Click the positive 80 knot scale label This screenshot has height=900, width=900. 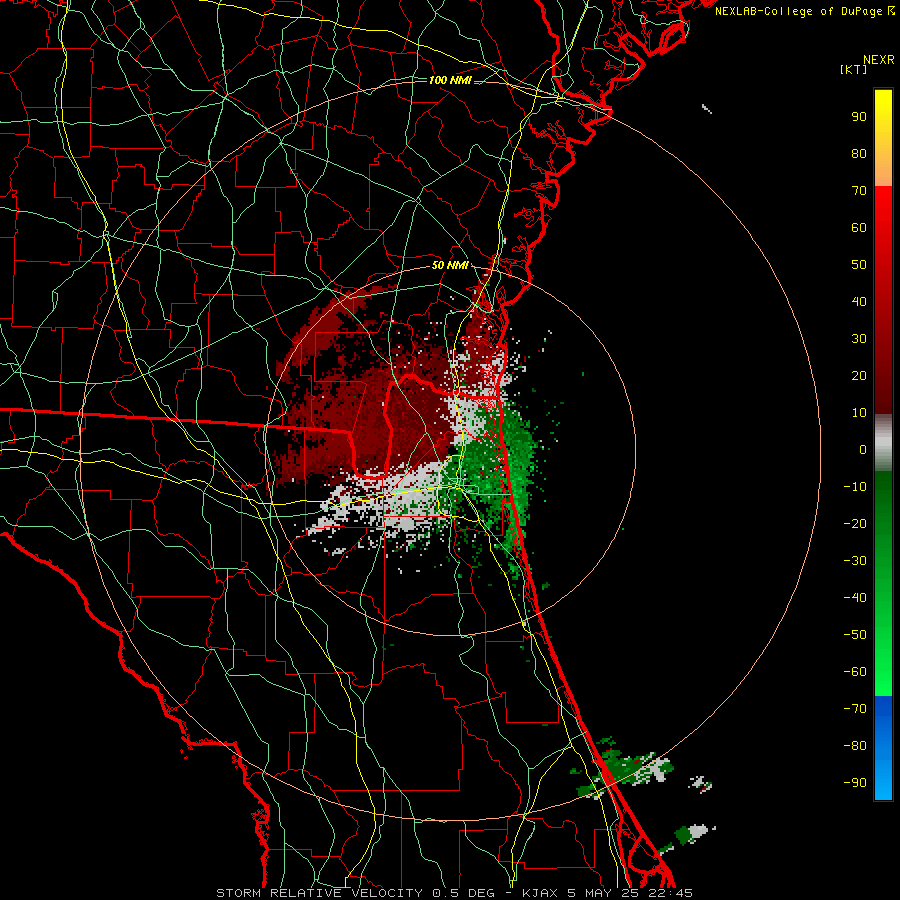(x=859, y=153)
